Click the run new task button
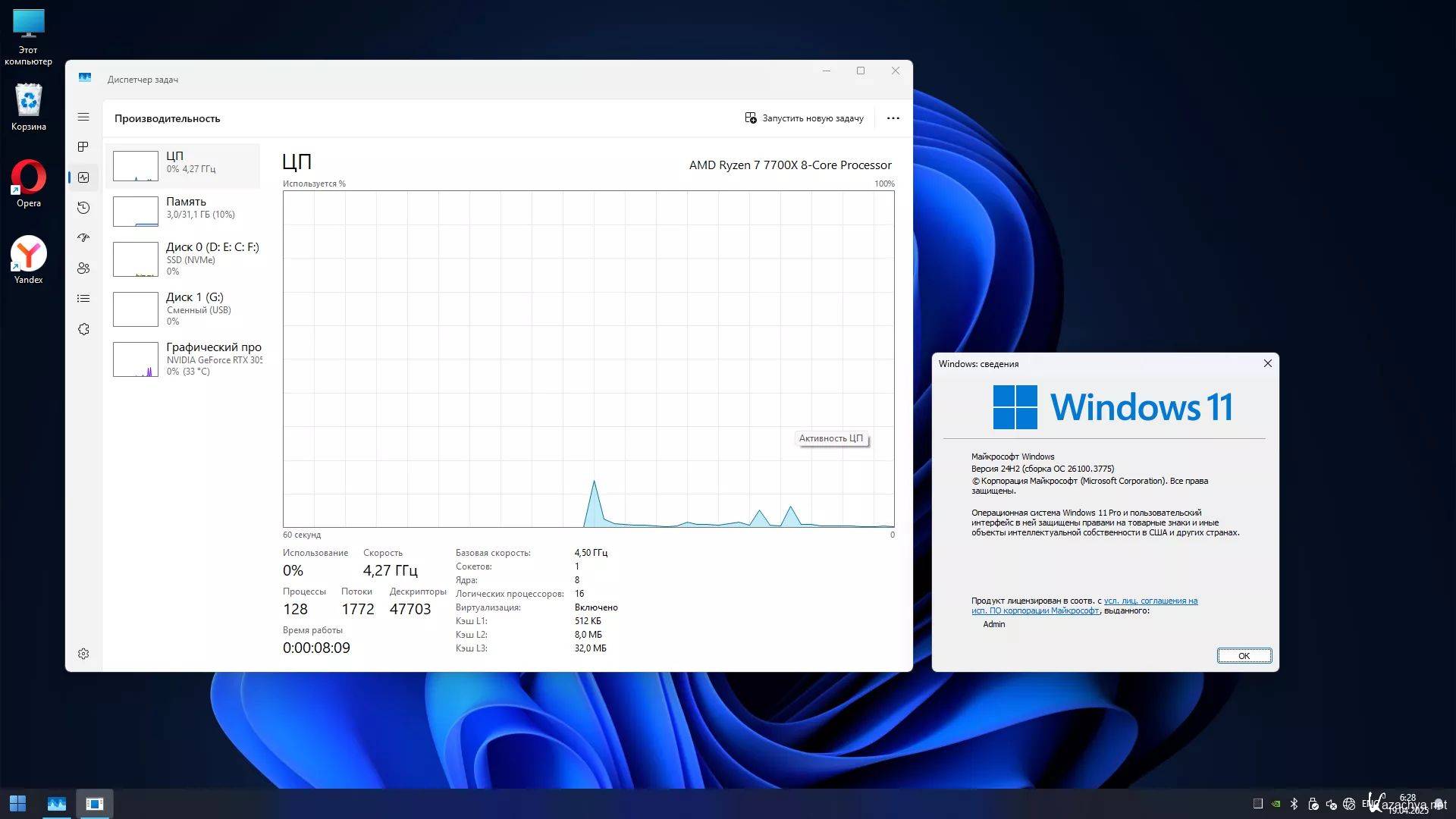 point(804,118)
